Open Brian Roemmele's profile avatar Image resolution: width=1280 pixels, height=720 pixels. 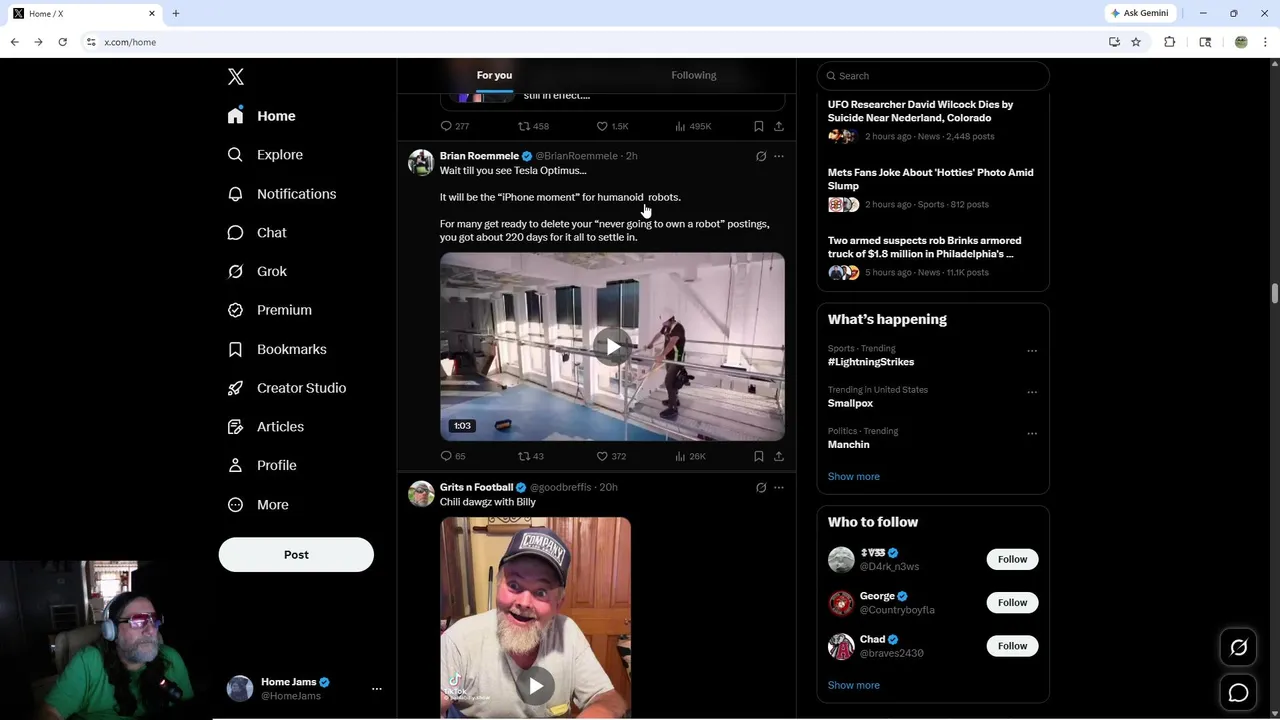pyautogui.click(x=421, y=163)
